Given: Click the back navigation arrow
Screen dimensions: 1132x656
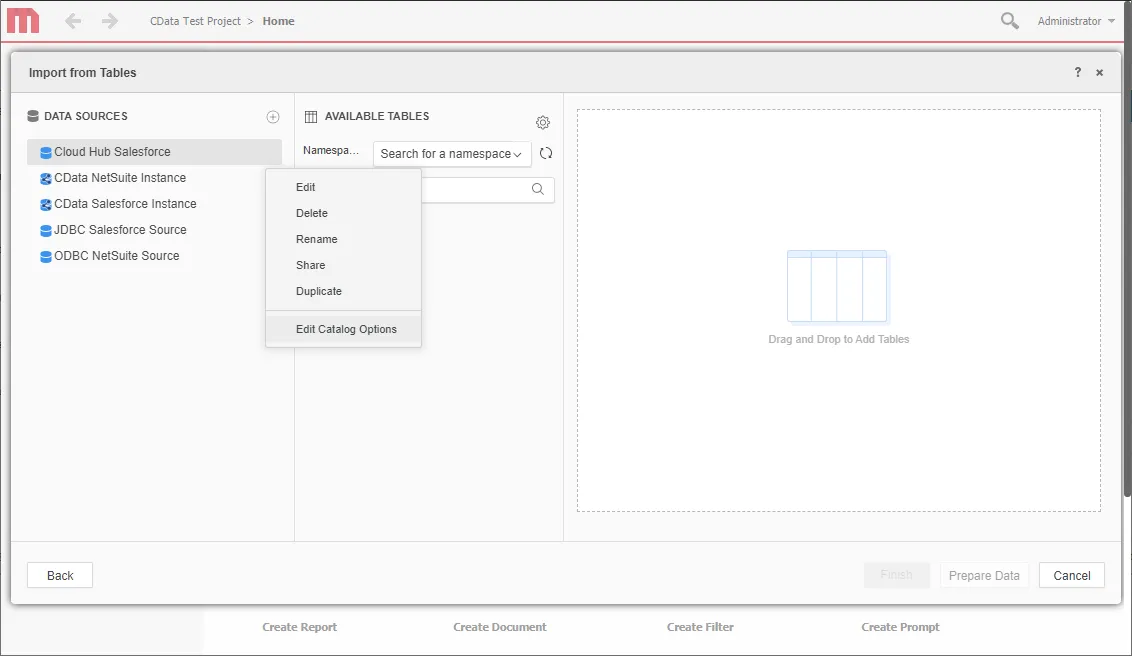Looking at the screenshot, I should tap(72, 20).
